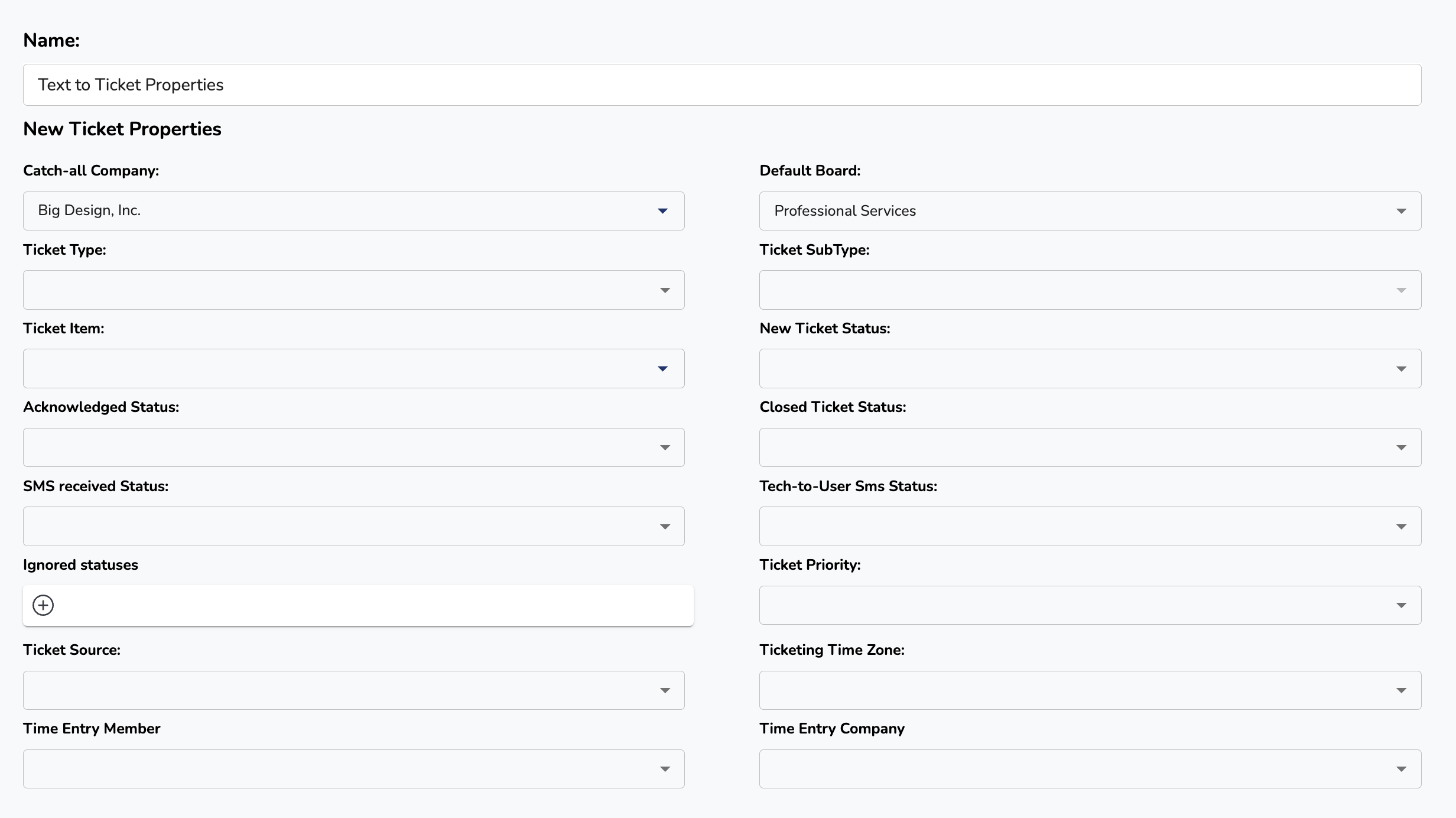This screenshot has height=818, width=1456.
Task: Click the Name text input field
Action: [x=721, y=85]
